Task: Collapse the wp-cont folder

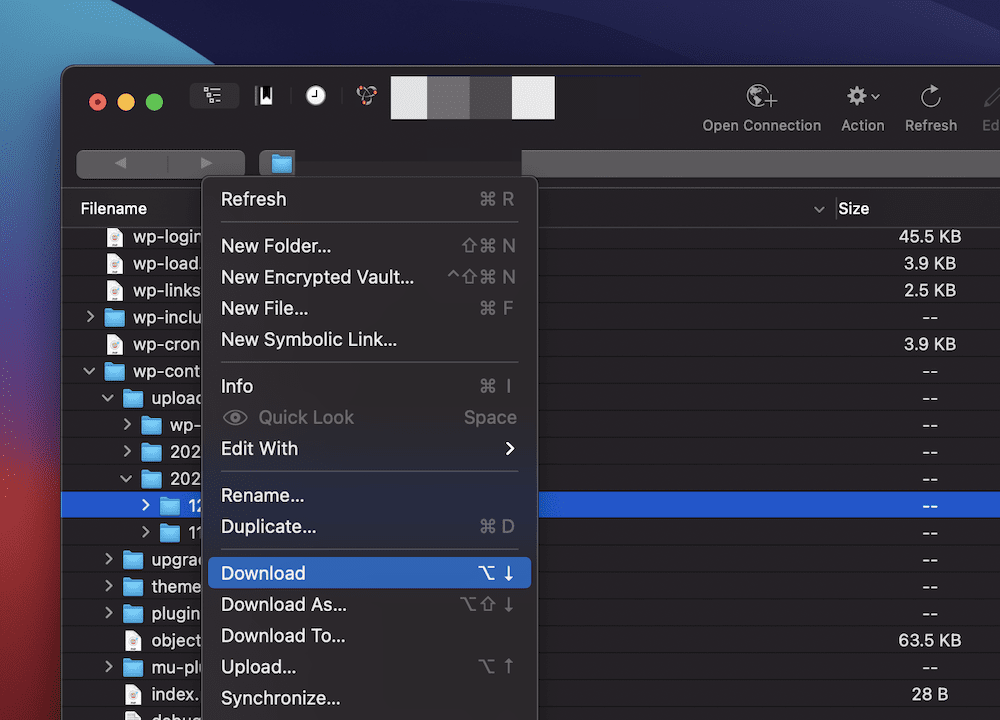Action: point(89,371)
